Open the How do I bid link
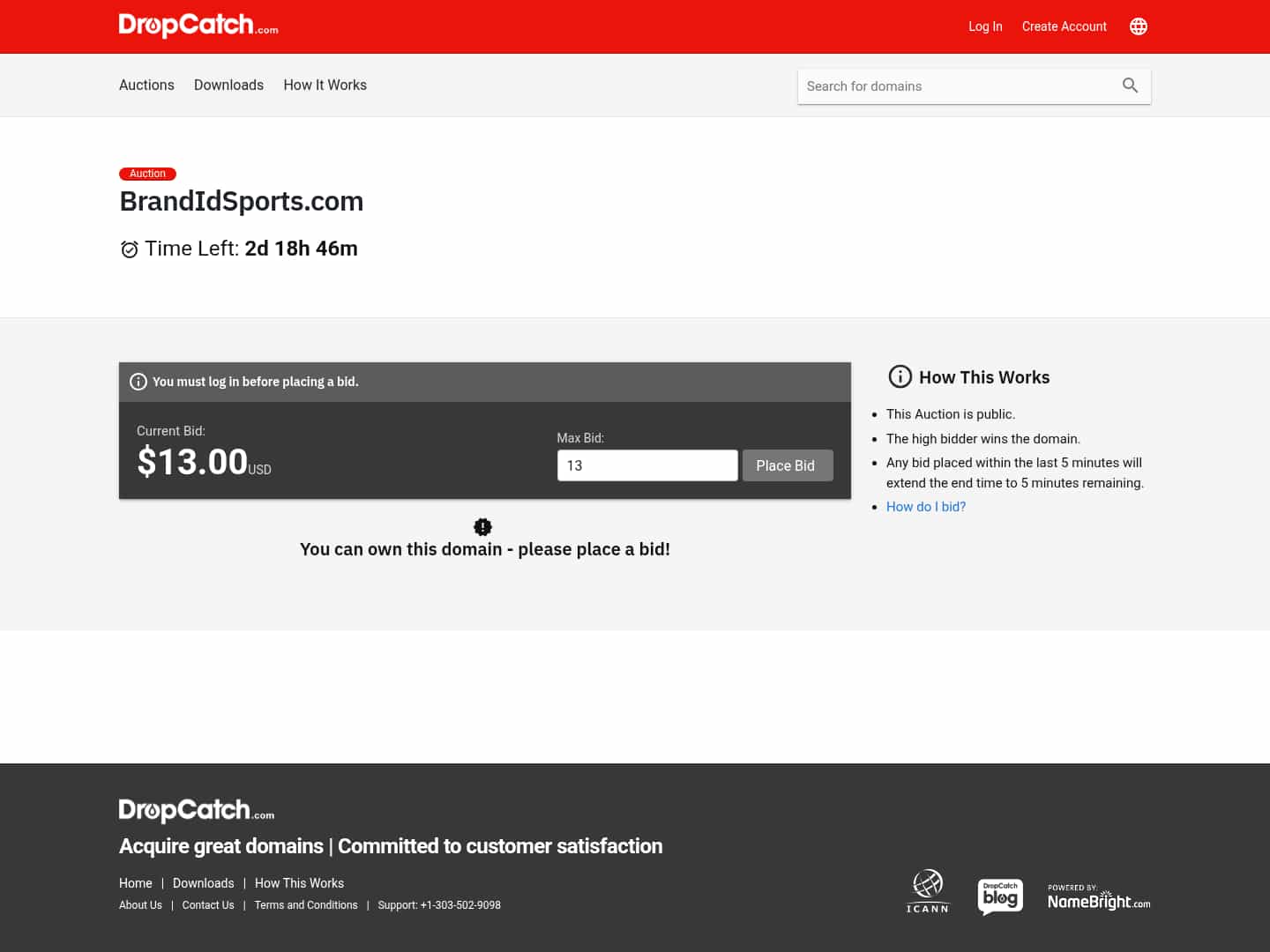1270x952 pixels. click(x=925, y=507)
